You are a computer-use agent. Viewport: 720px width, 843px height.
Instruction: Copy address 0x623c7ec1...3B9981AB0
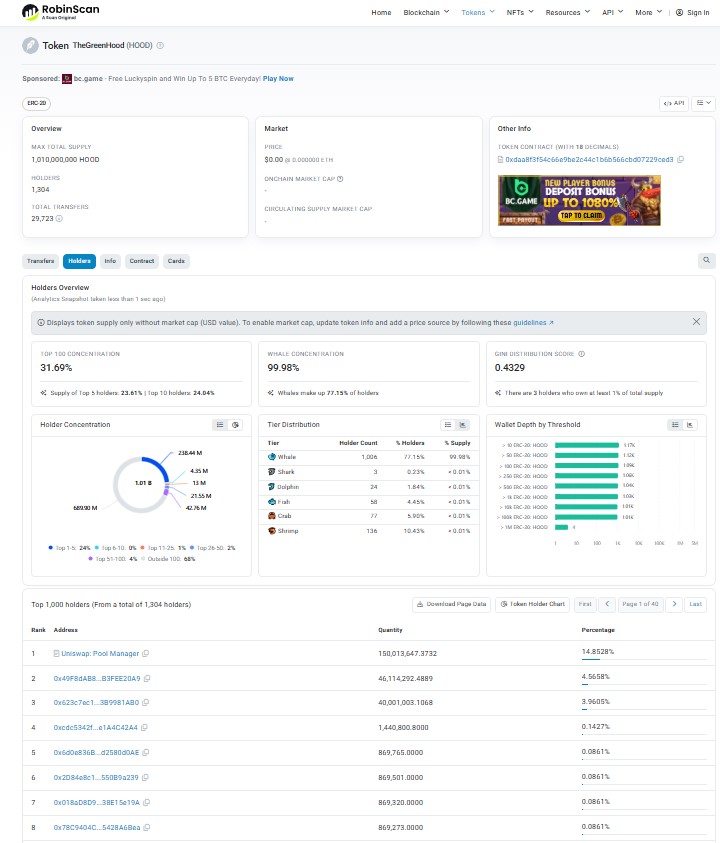pos(145,703)
